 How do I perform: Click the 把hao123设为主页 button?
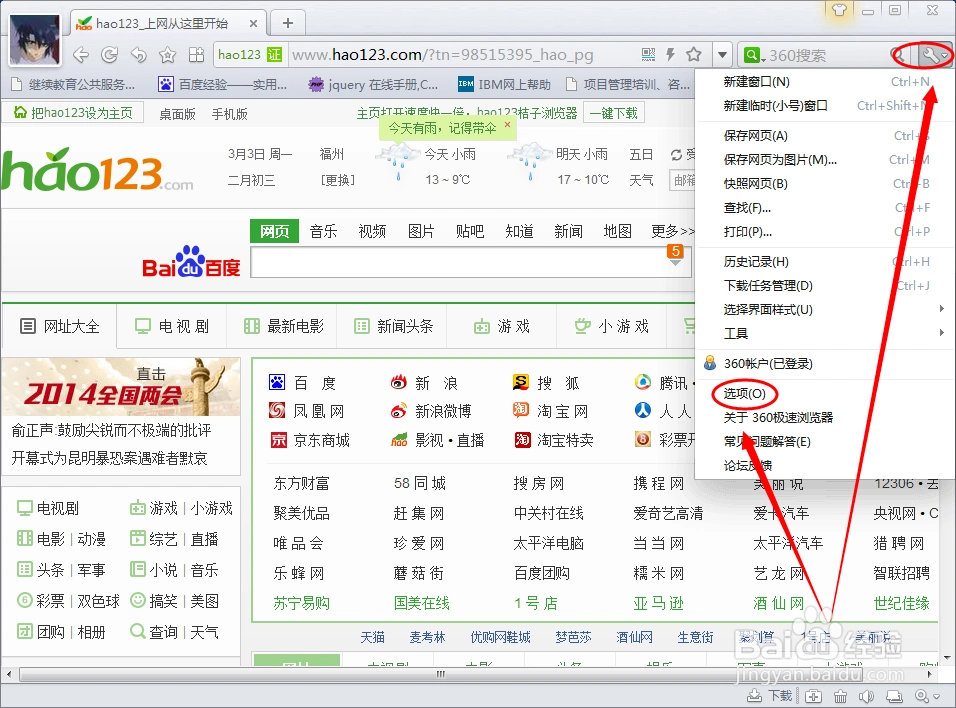(73, 113)
